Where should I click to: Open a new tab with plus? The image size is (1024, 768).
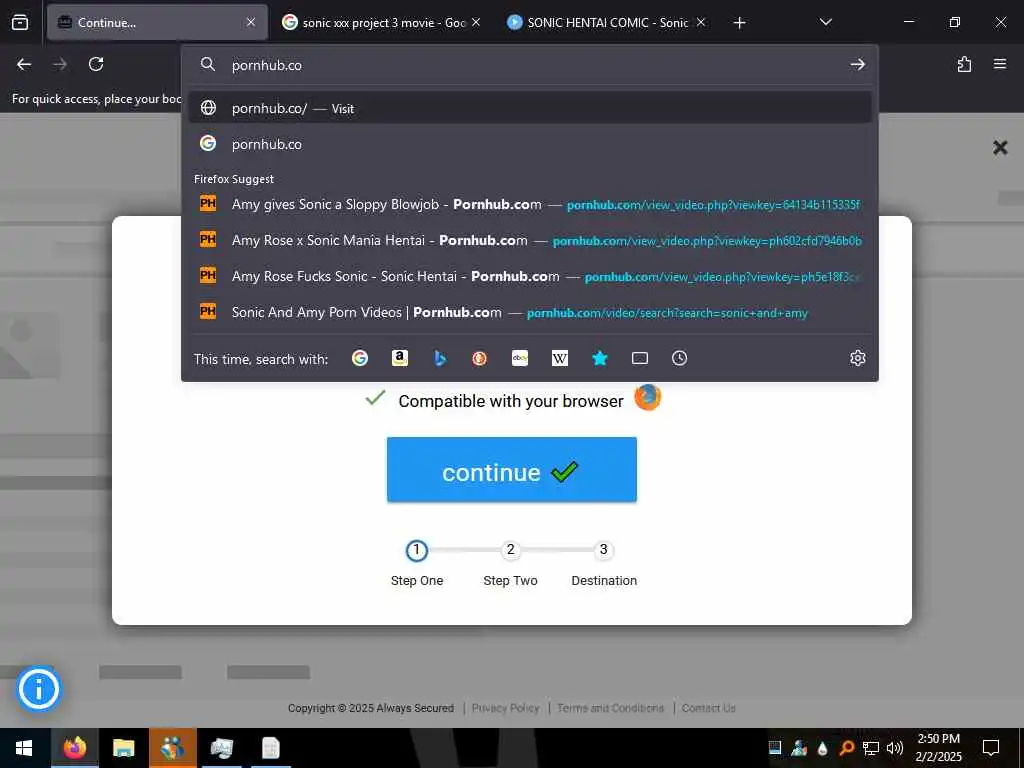(x=739, y=23)
